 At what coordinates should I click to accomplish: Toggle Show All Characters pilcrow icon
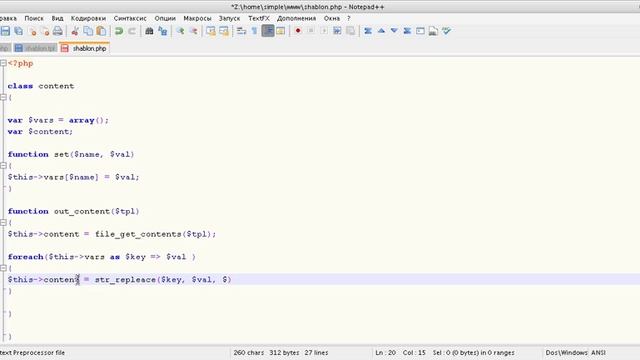point(254,31)
